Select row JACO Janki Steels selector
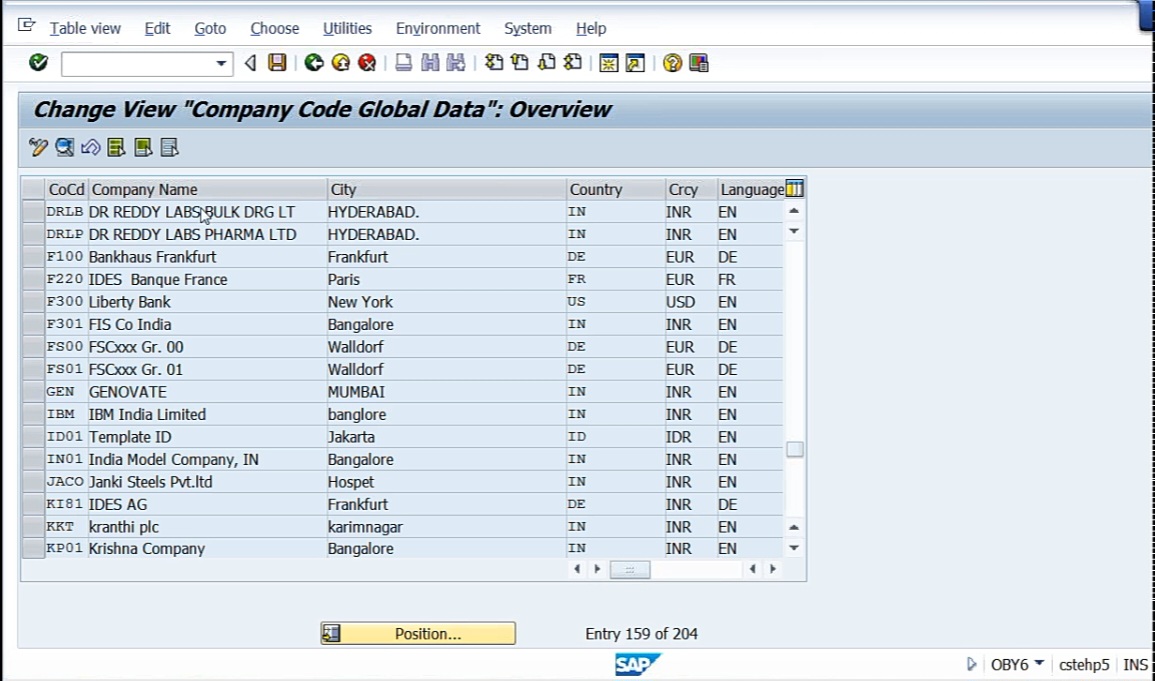 [x=33, y=482]
